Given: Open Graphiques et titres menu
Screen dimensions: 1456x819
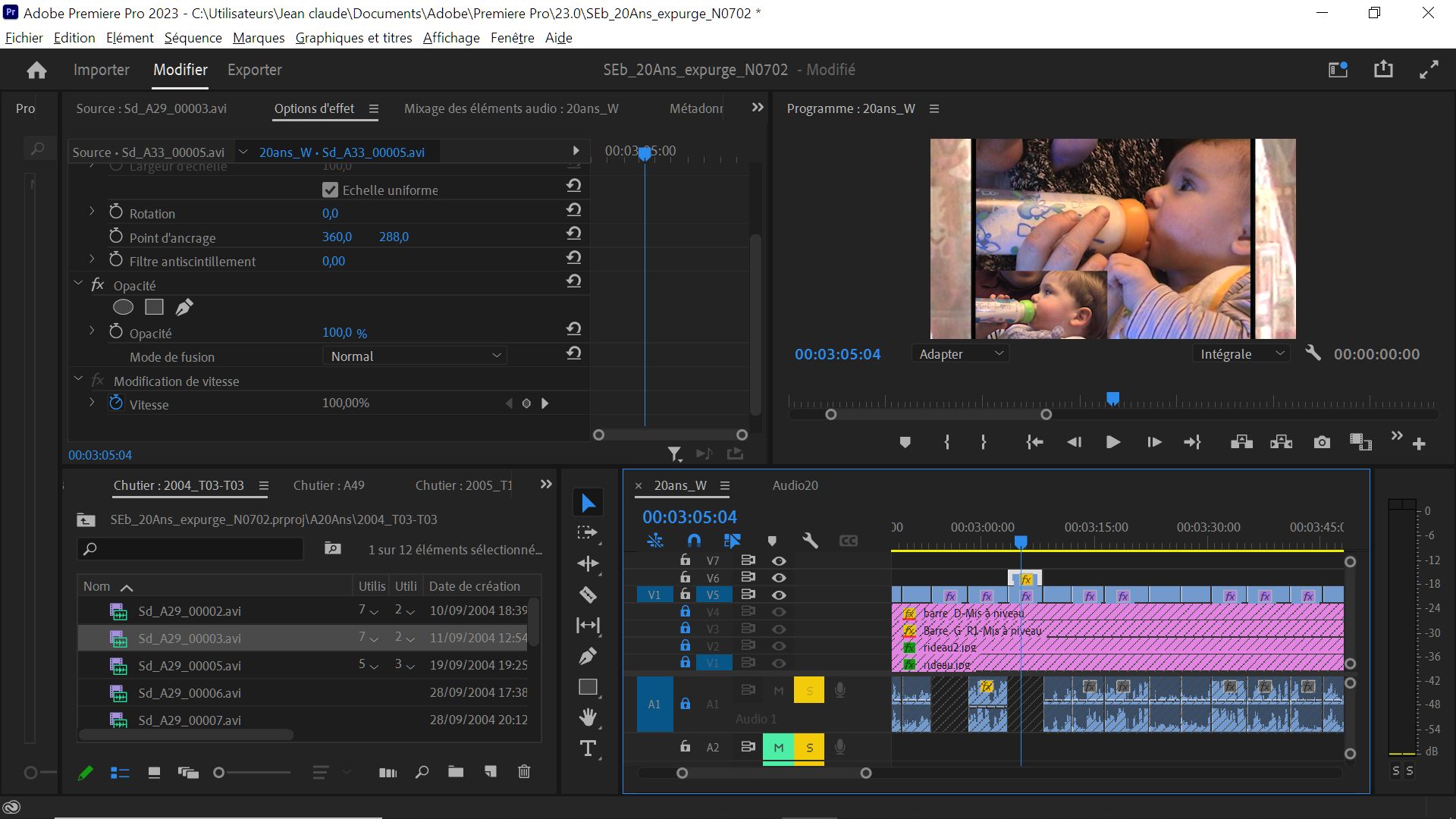Looking at the screenshot, I should click(x=353, y=38).
